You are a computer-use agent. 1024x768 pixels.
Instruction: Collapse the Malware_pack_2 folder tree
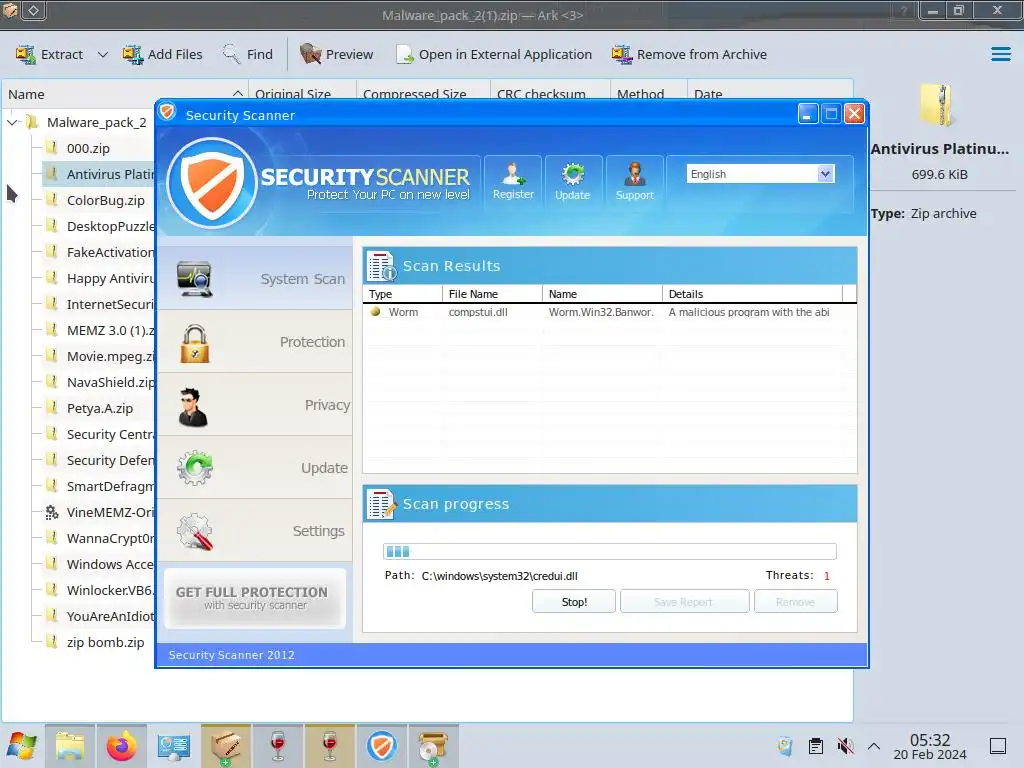tap(12, 122)
